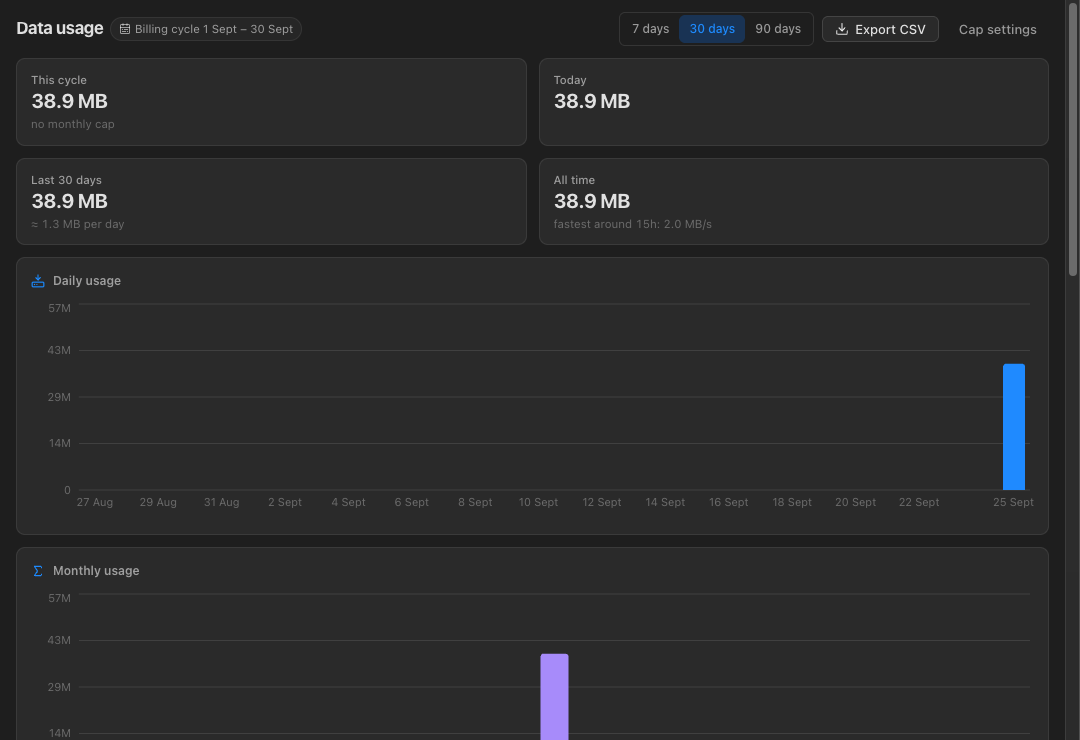This screenshot has height=740, width=1080.
Task: Click the purple monthly usage bar
Action: (554, 697)
